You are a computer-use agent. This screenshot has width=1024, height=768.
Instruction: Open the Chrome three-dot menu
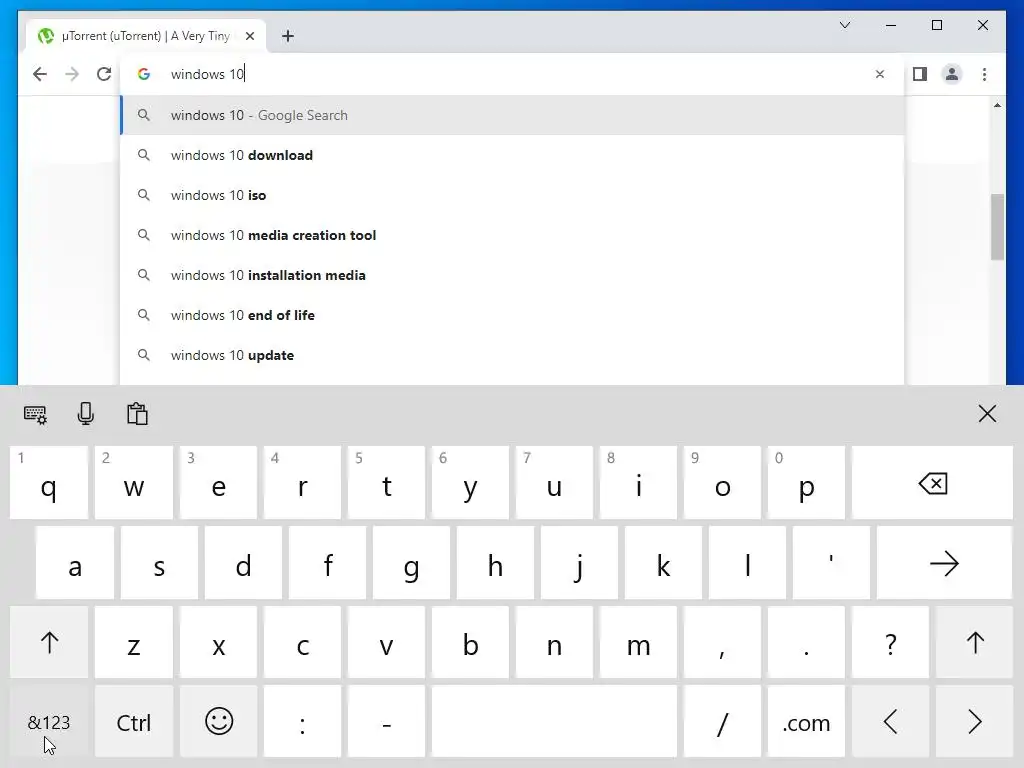pyautogui.click(x=984, y=74)
